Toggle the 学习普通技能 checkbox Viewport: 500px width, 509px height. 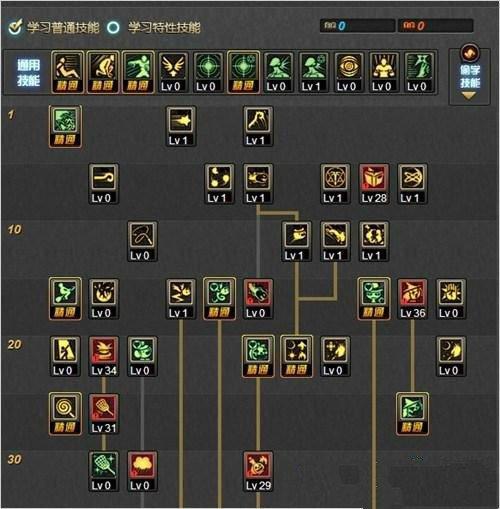point(15,27)
